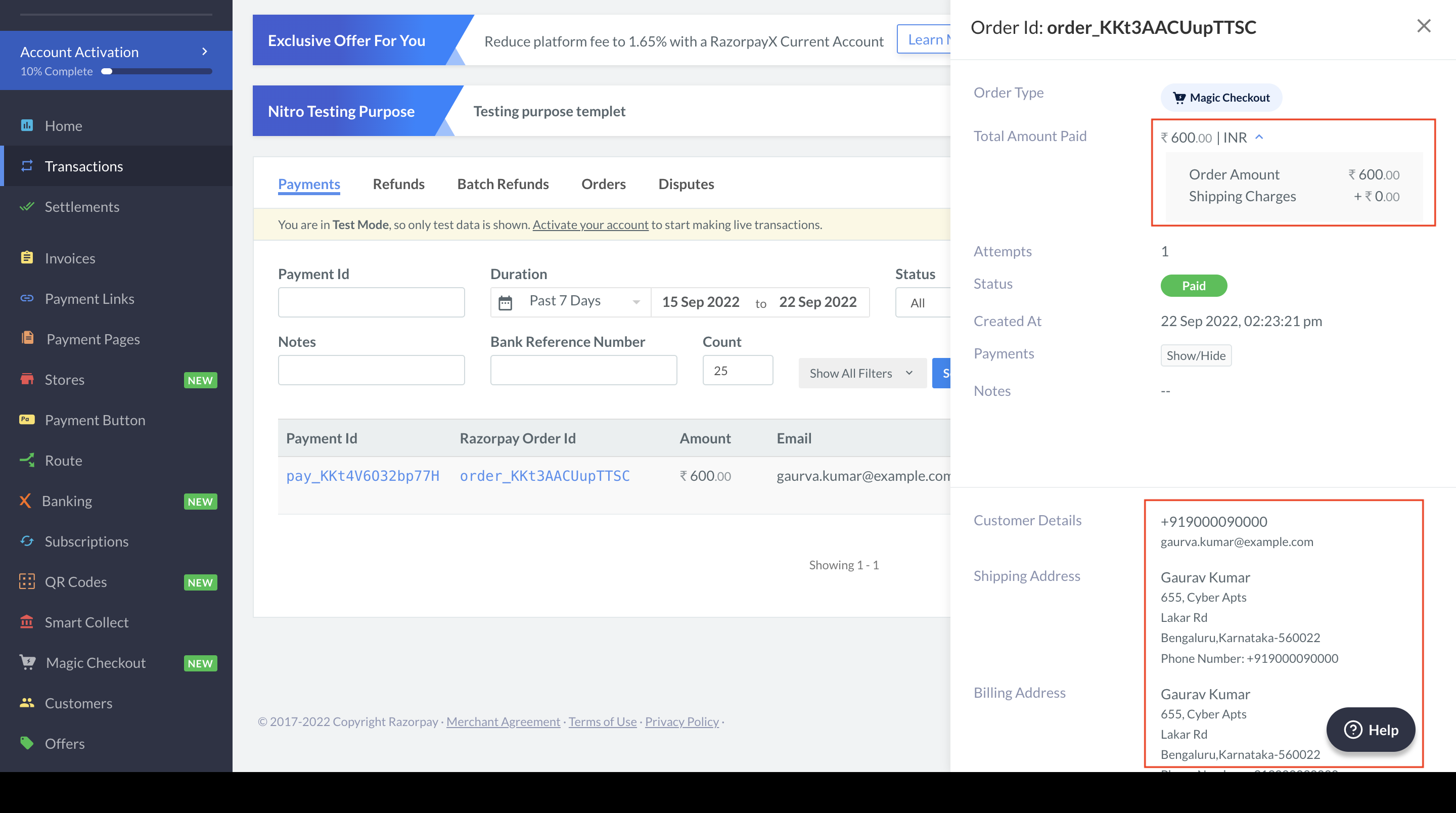Click the calendar icon in Duration field

click(x=506, y=303)
